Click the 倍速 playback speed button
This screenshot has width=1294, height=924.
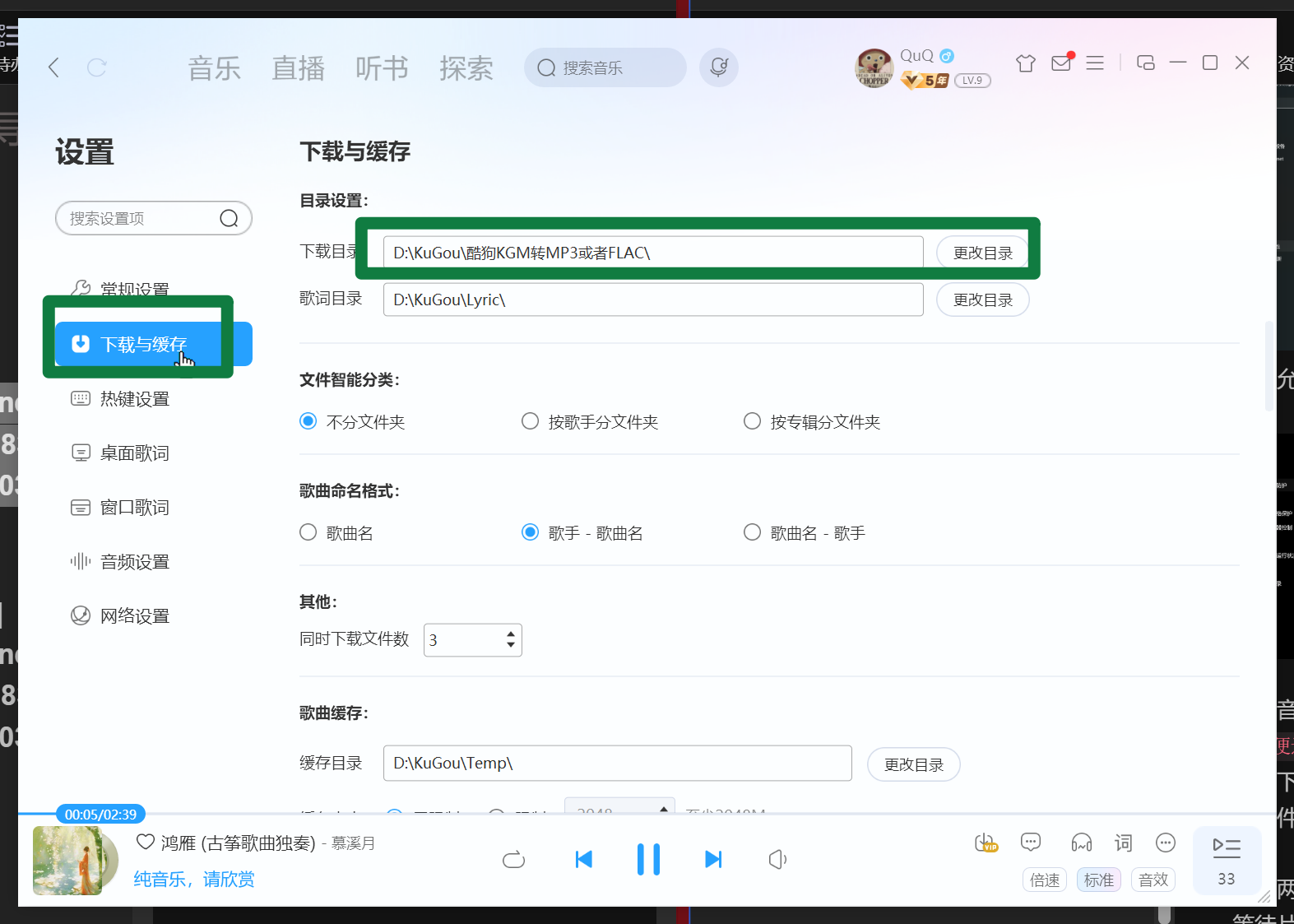click(x=1045, y=880)
